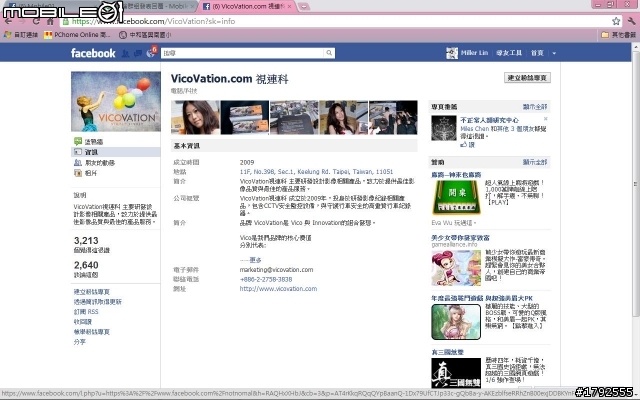
Task: Open http://www.vicovation.com website link
Action: [278, 289]
